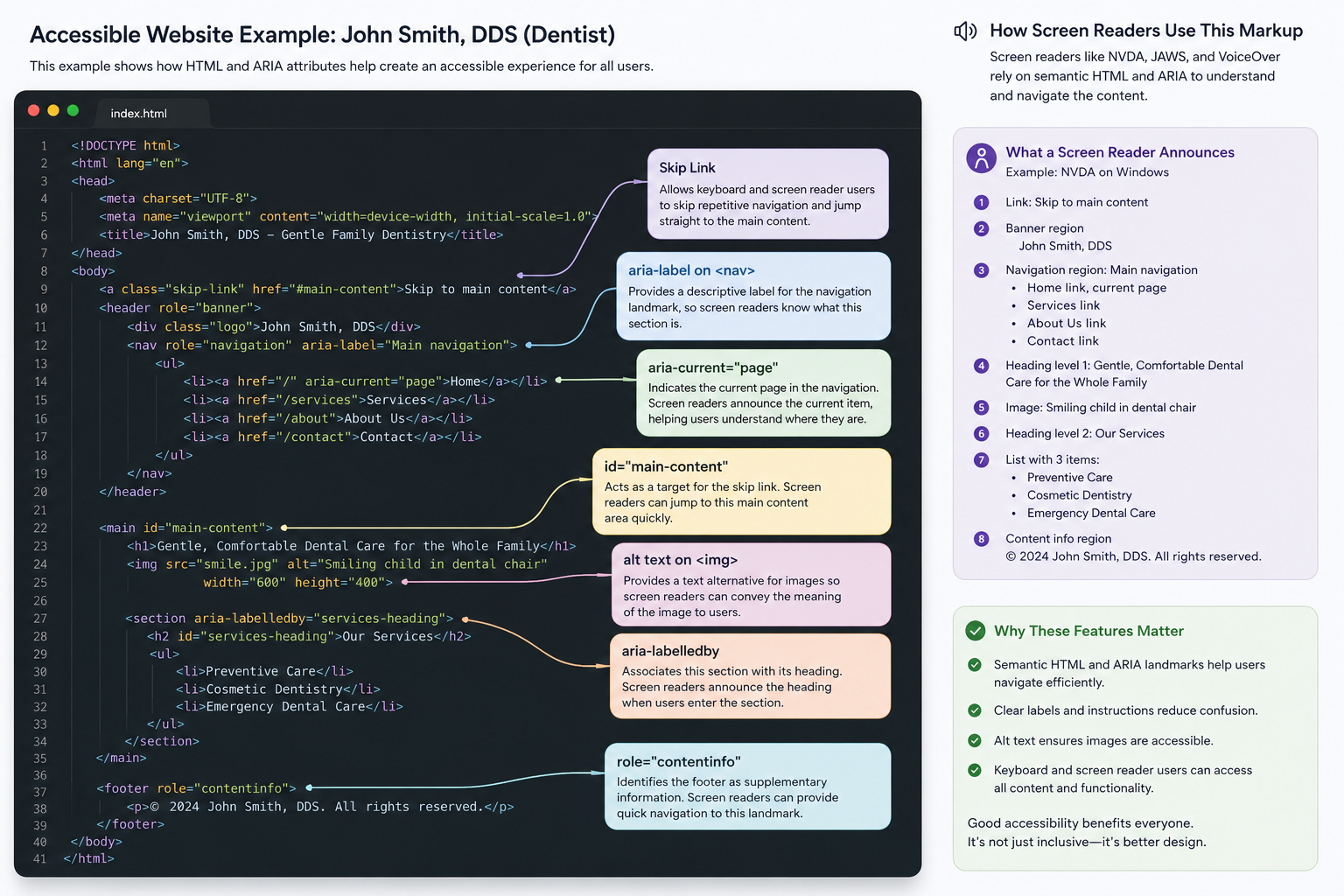
Task: Click the Banner region announcement
Action: (x=1045, y=228)
